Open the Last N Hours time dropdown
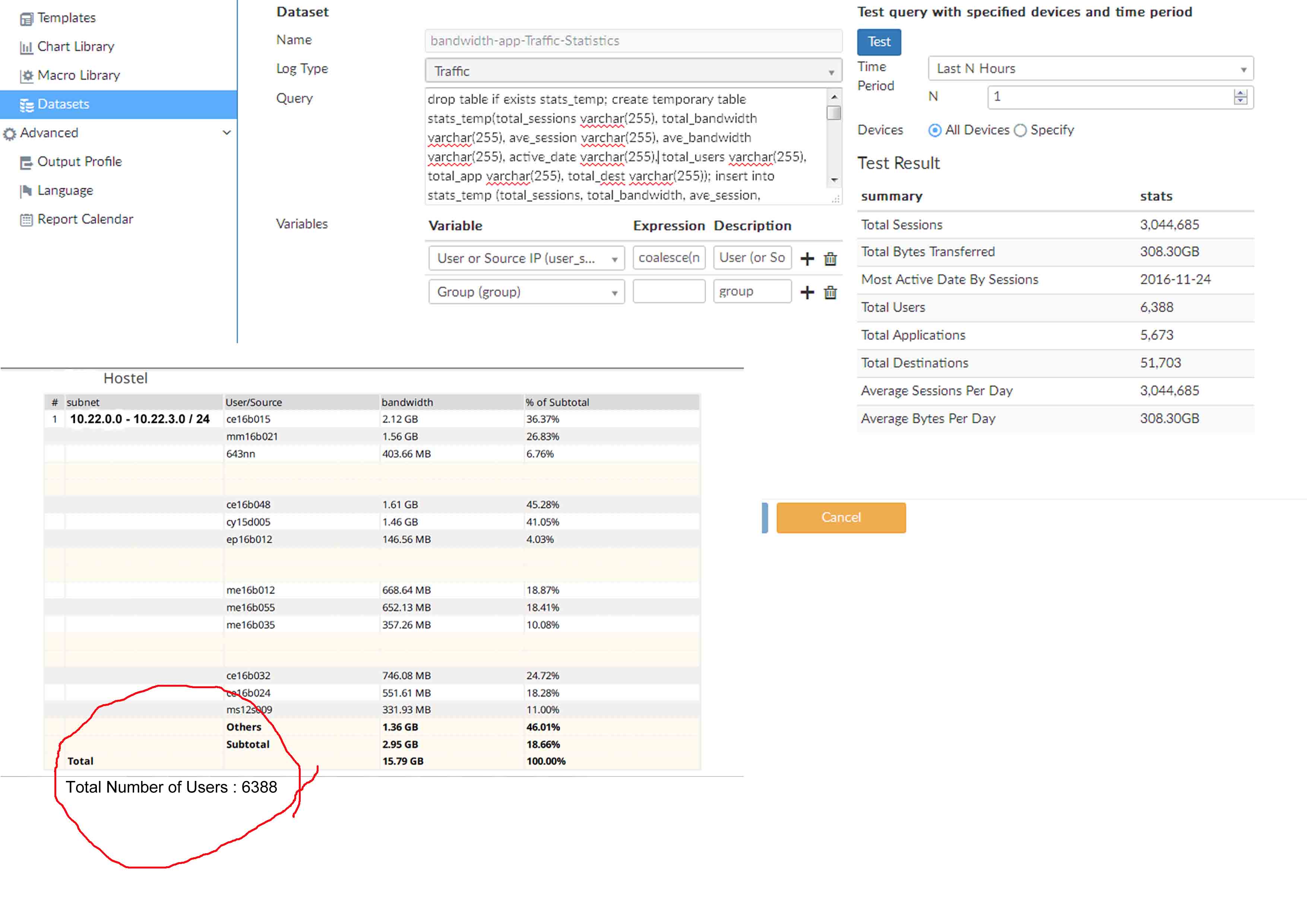The width and height of the screenshot is (1307, 924). pyautogui.click(x=1090, y=69)
